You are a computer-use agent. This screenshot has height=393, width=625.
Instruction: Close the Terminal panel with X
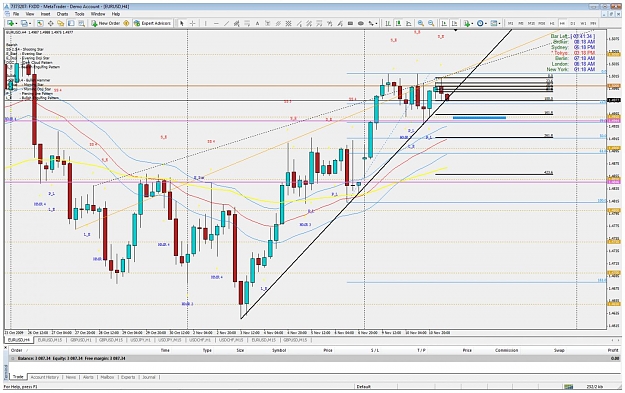click(x=6, y=347)
